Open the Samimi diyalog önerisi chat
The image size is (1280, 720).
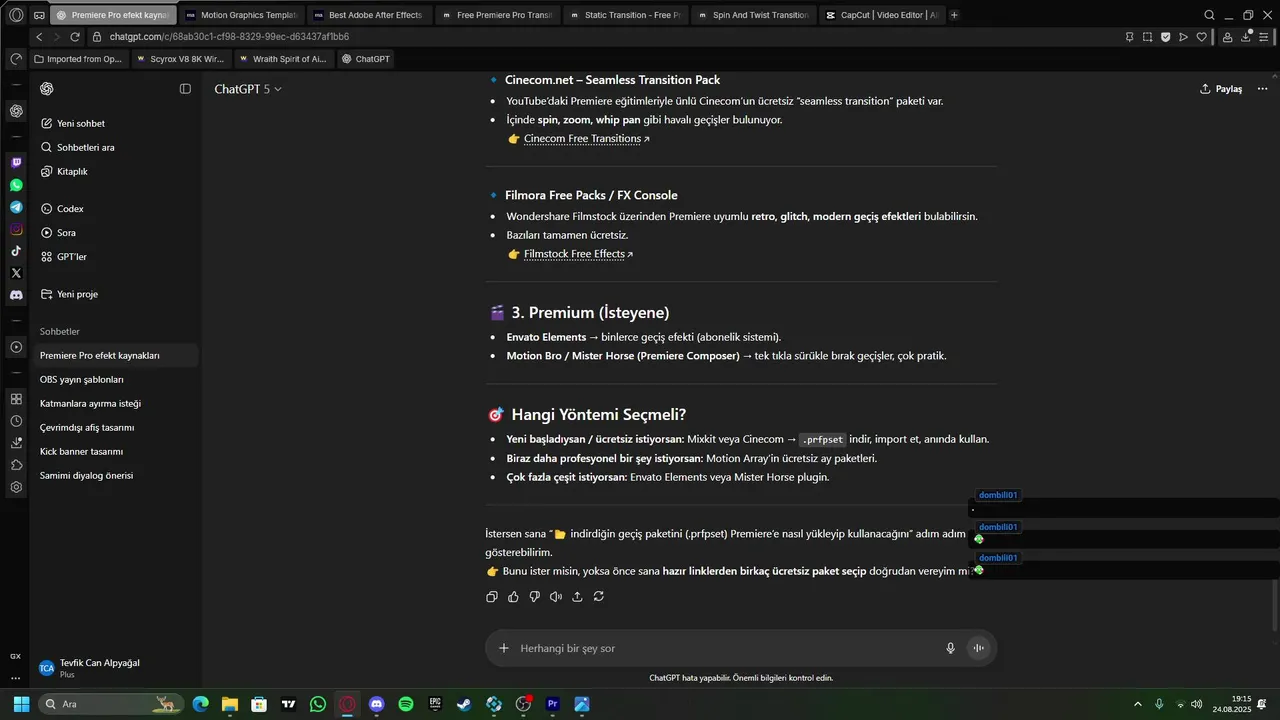click(114, 476)
